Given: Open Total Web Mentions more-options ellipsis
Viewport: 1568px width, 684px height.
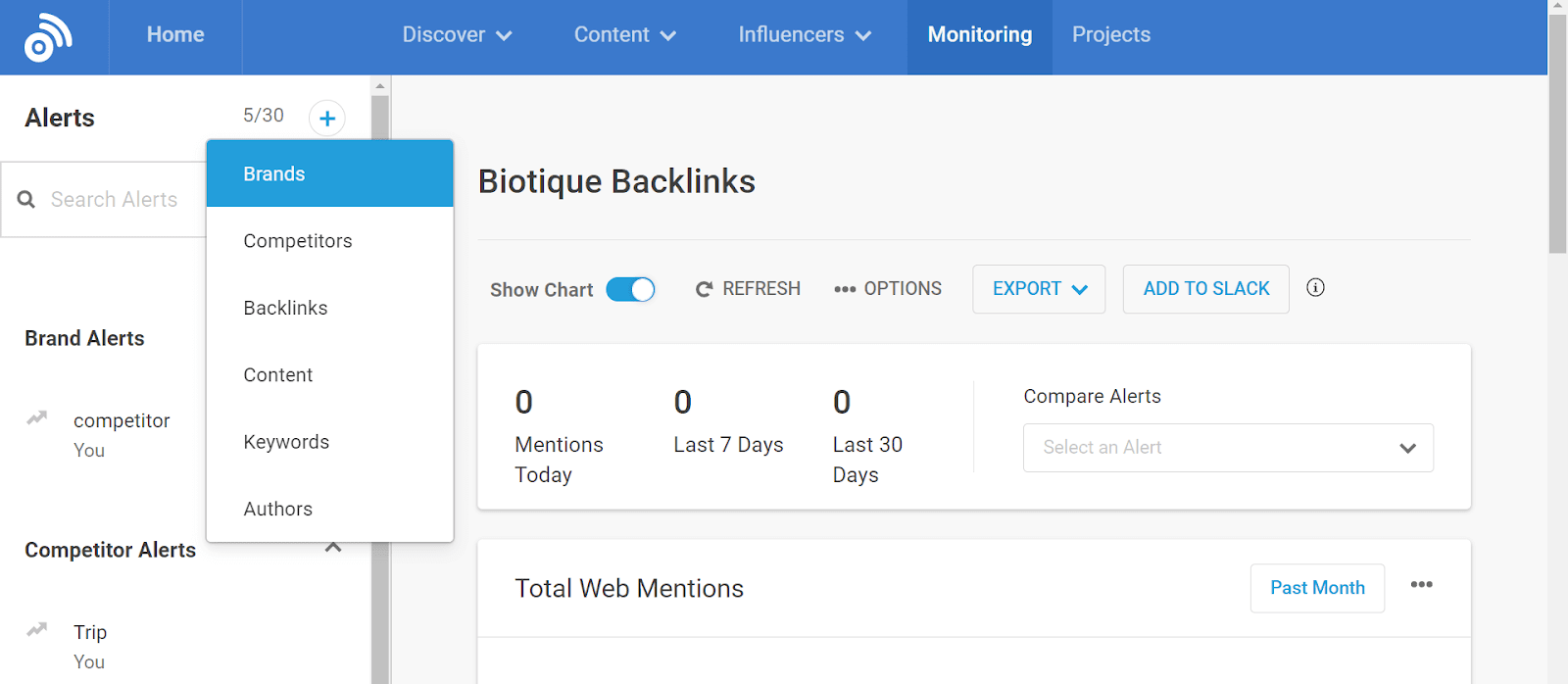Looking at the screenshot, I should (x=1421, y=585).
